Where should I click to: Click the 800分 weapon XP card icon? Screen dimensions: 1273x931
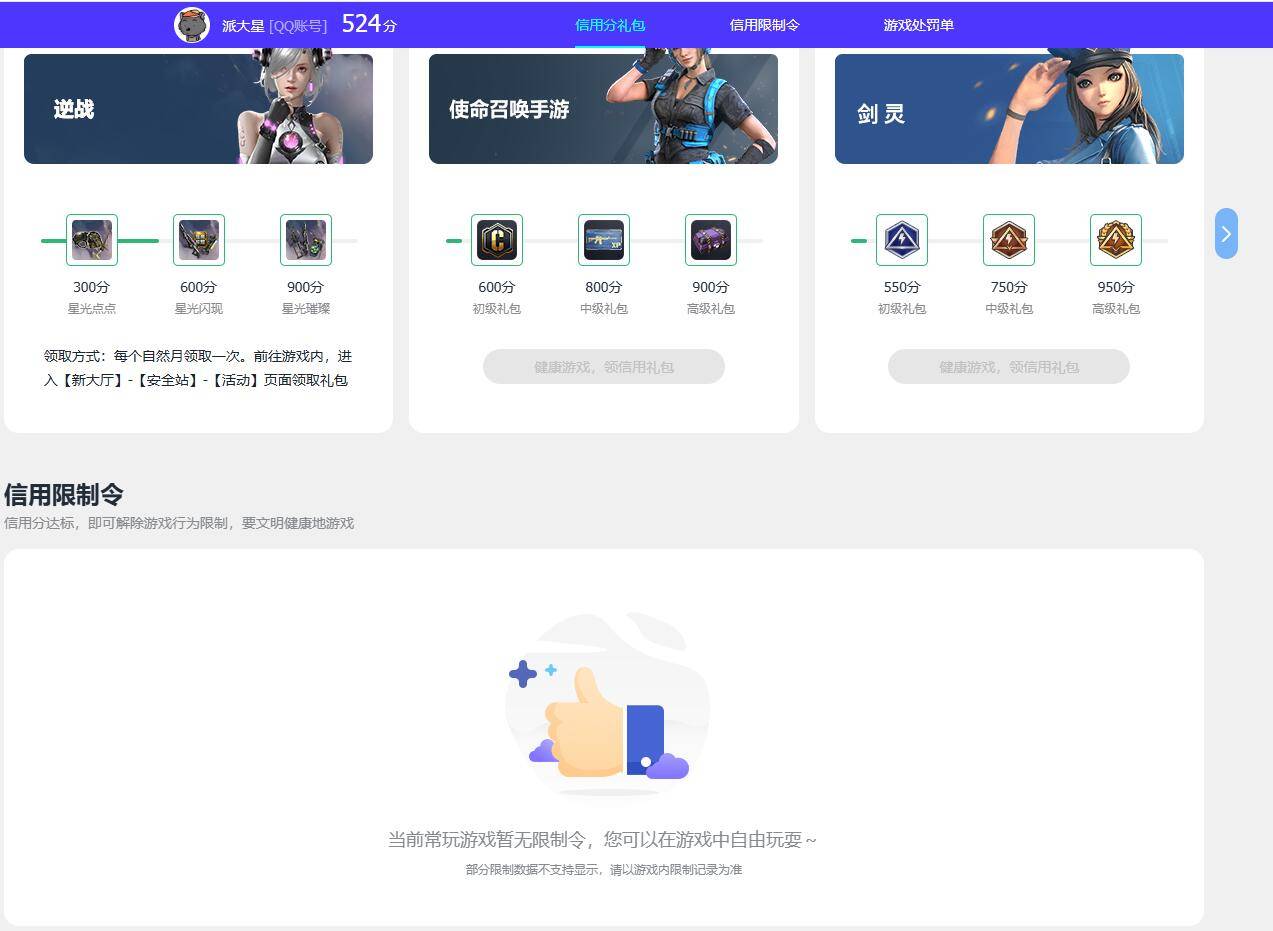604,239
